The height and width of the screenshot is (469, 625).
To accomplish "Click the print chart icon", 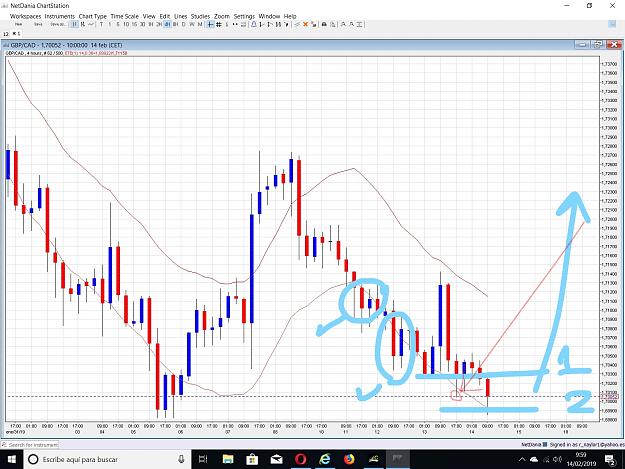I will [x=324, y=24].
